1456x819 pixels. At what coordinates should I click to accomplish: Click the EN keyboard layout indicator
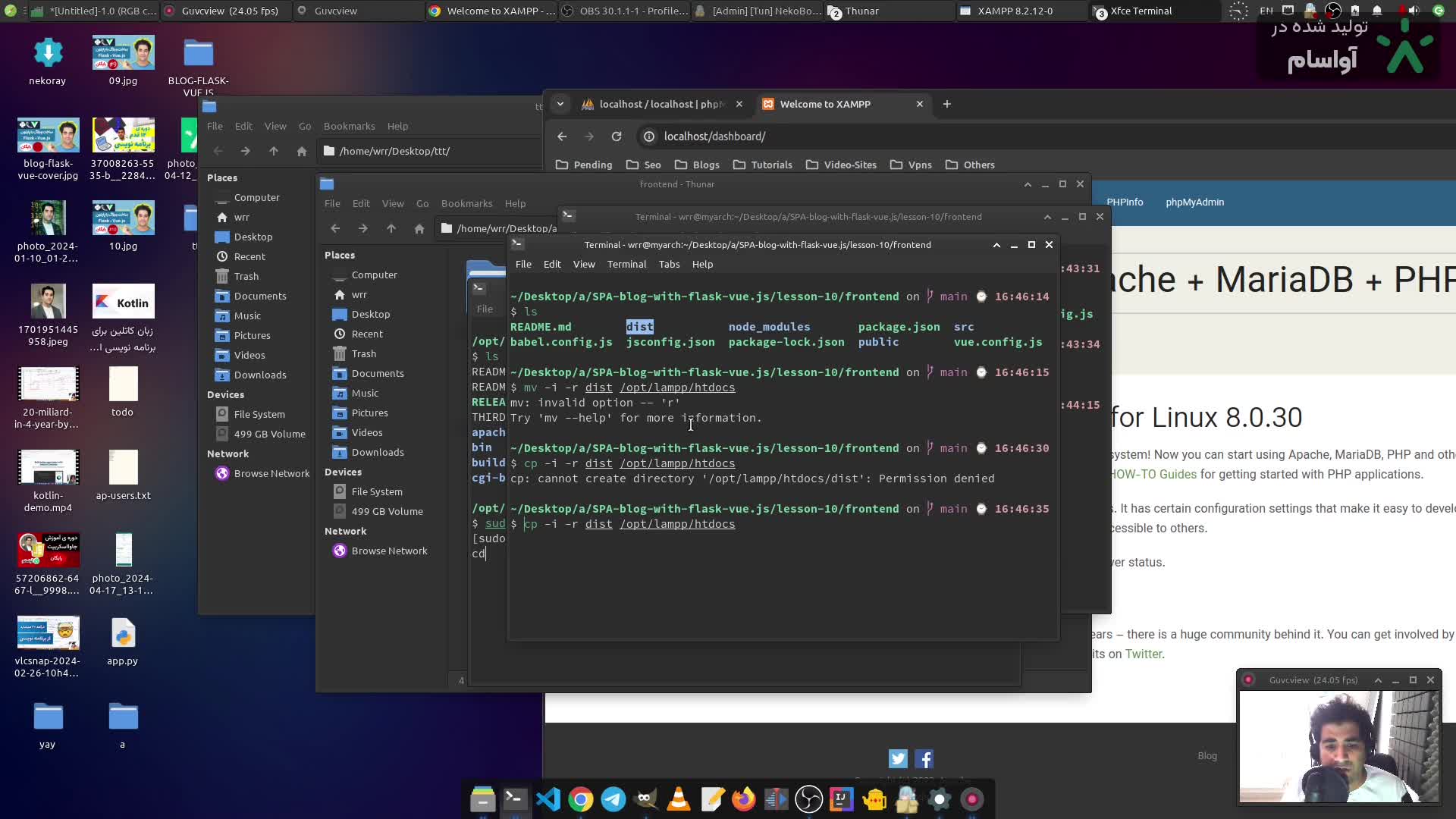1266,10
